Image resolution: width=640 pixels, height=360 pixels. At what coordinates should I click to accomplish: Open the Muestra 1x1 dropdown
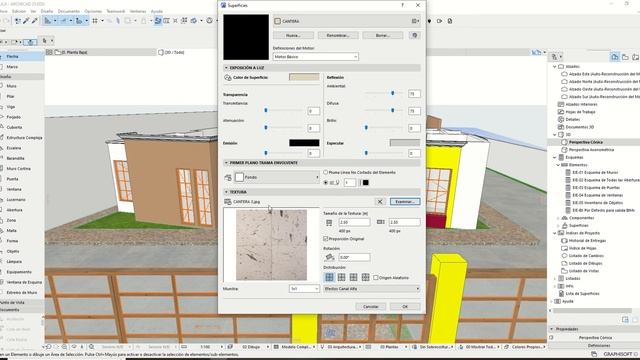coord(304,289)
